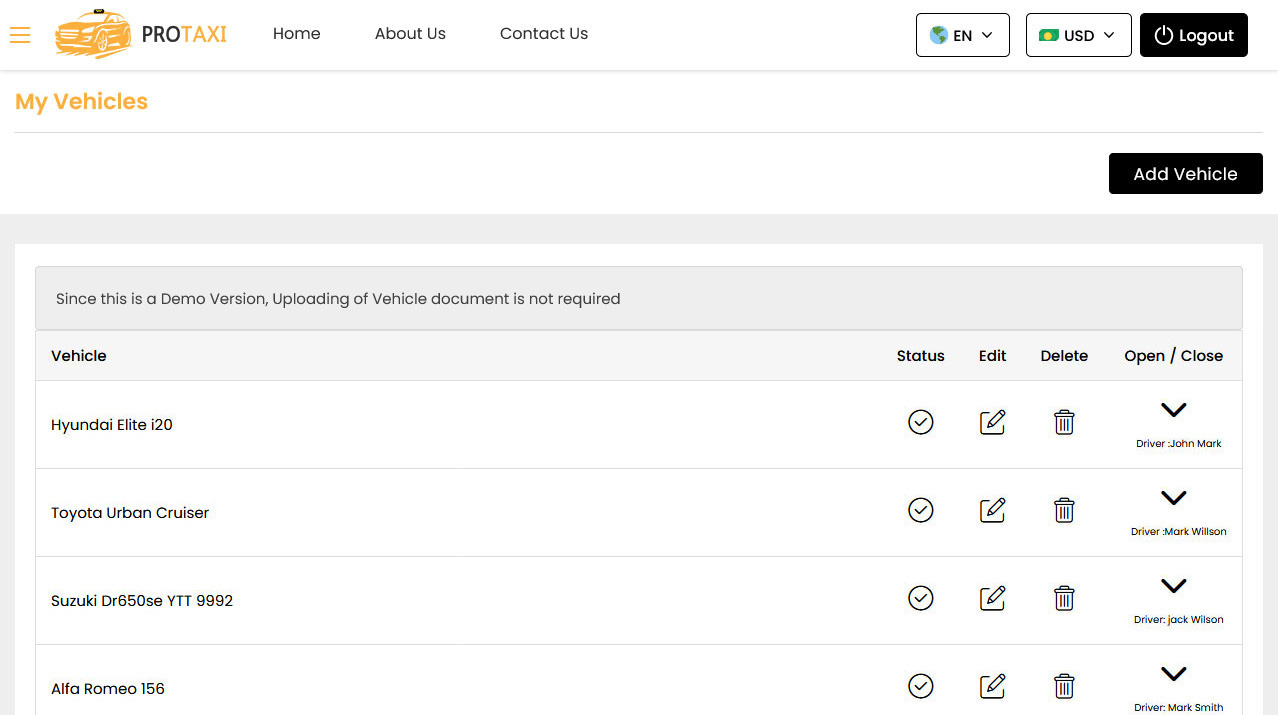Viewport: 1278px width, 715px height.
Task: Edit the Alfa Romeo 156 vehicle
Action: tap(992, 686)
